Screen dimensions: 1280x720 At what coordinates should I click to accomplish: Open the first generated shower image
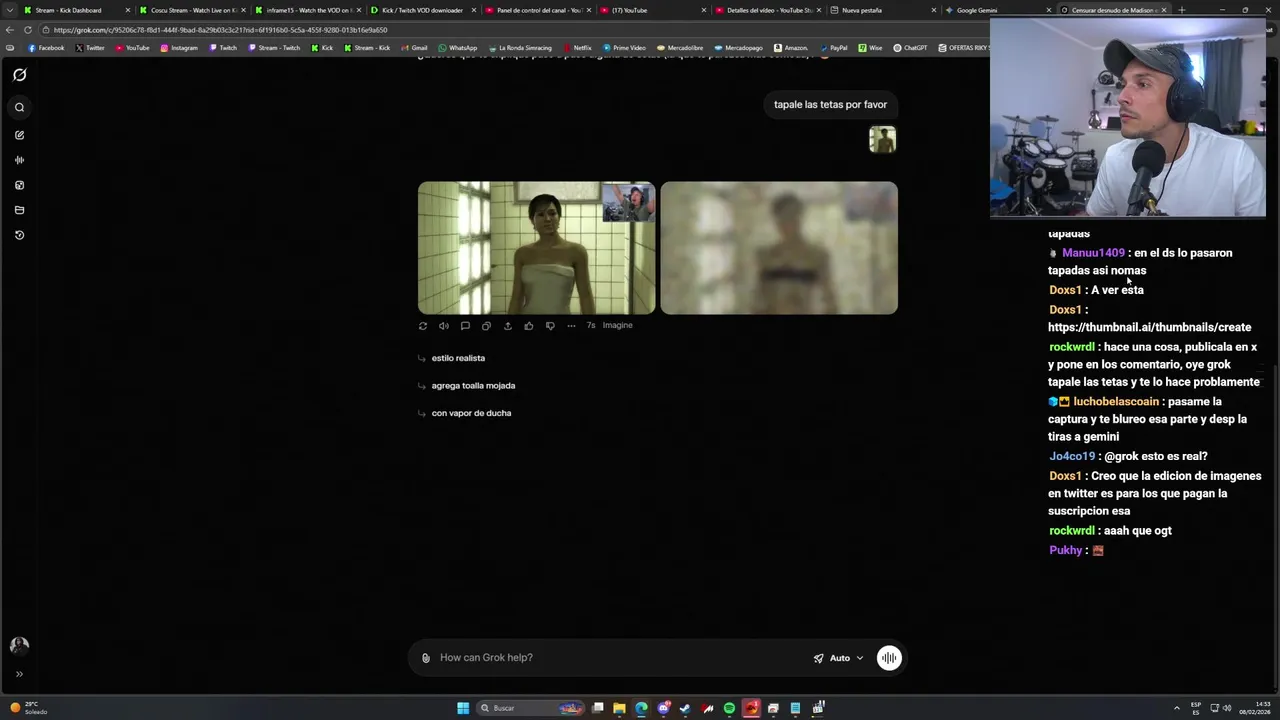pyautogui.click(x=536, y=248)
